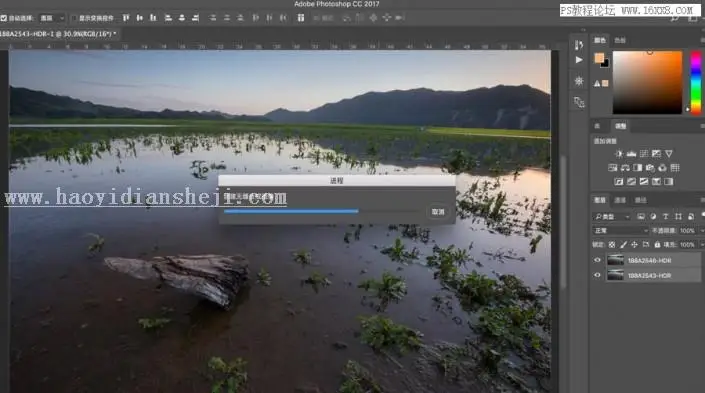Toggle filter for adjustment layers
The height and width of the screenshot is (393, 705).
[653, 217]
